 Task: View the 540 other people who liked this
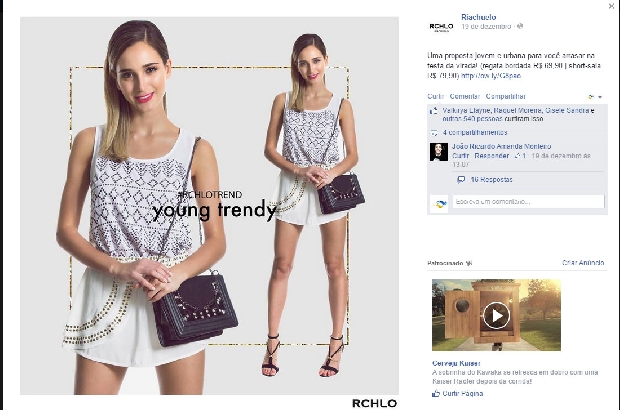(x=473, y=119)
